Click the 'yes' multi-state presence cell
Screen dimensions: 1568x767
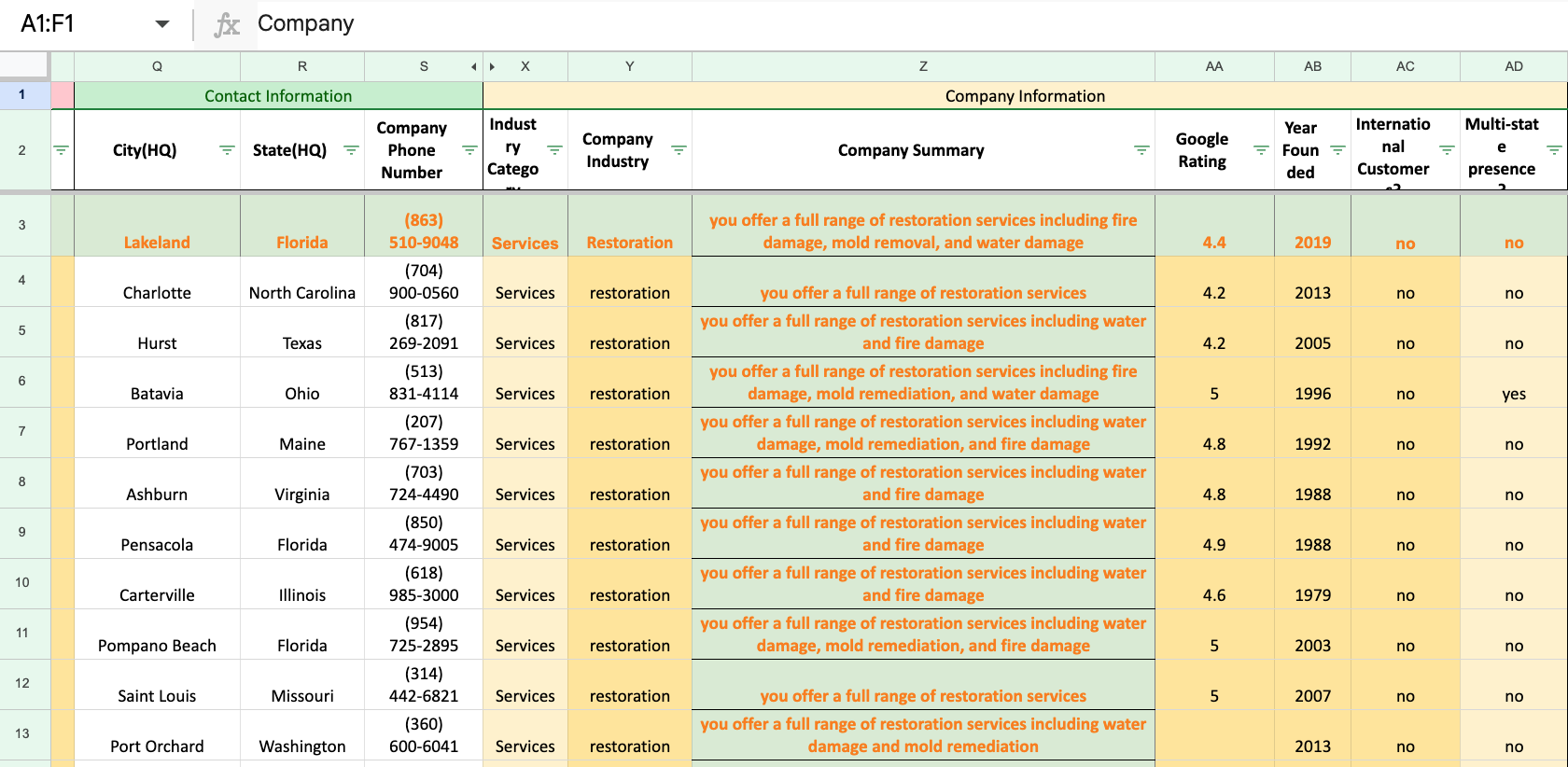(x=1514, y=383)
